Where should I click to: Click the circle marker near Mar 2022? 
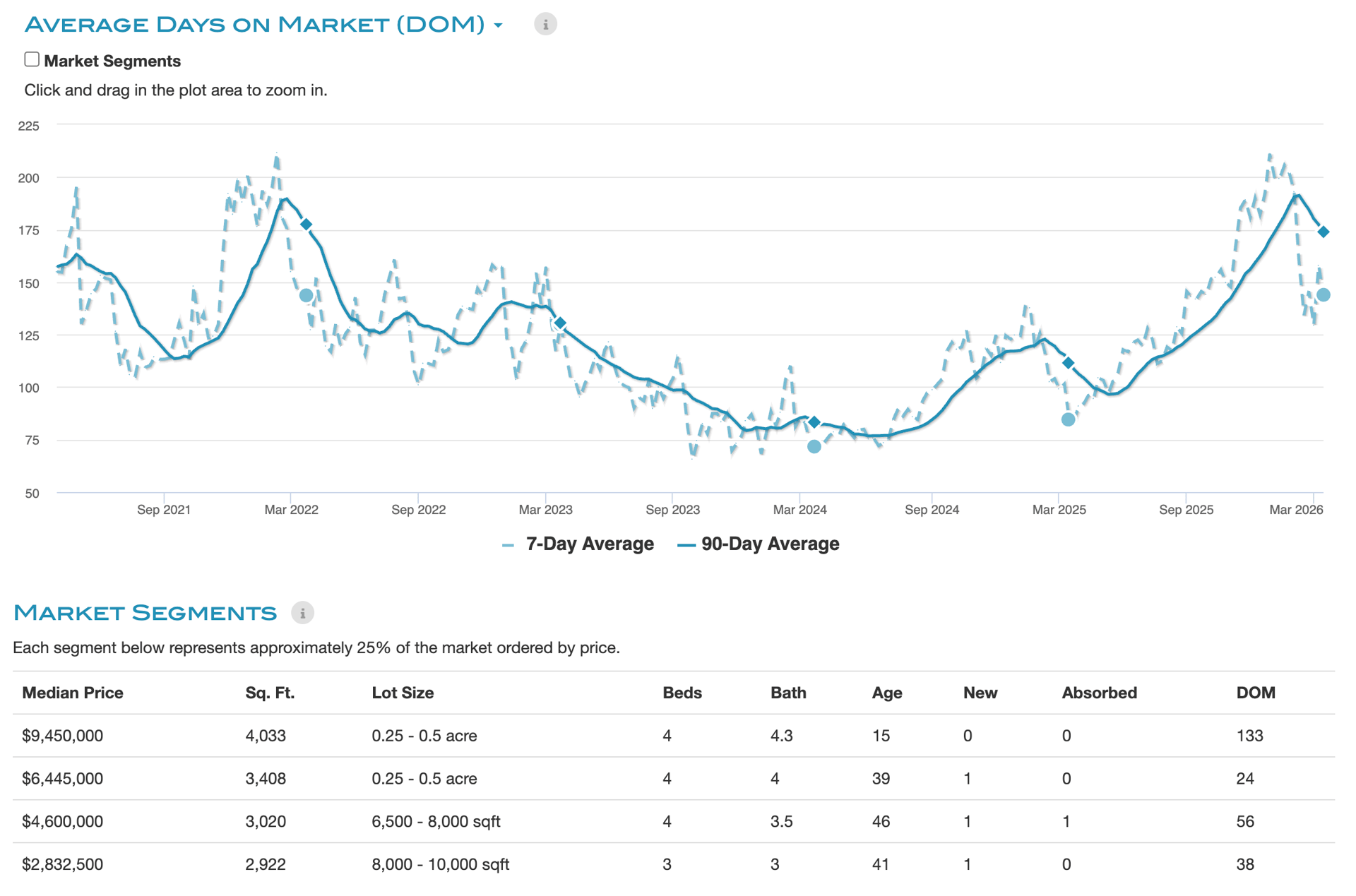(x=306, y=295)
